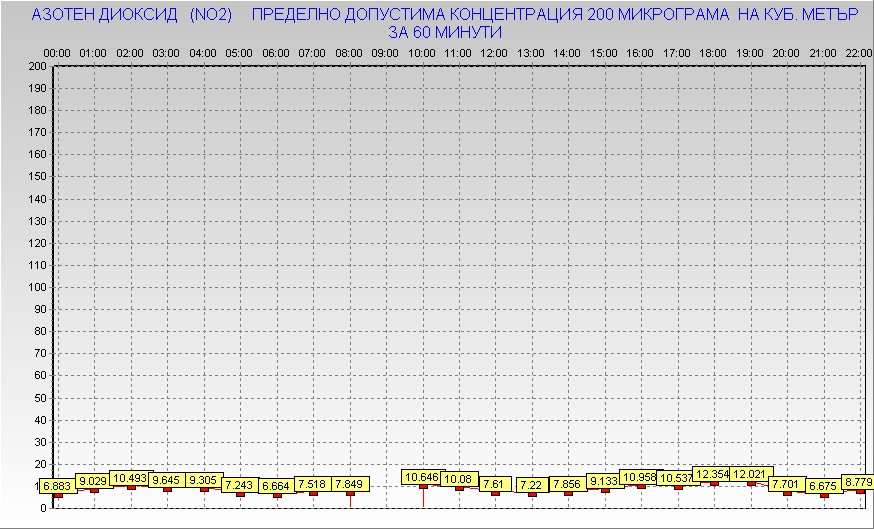Select the 9.645 data label
The height and width of the screenshot is (529, 874).
point(166,480)
